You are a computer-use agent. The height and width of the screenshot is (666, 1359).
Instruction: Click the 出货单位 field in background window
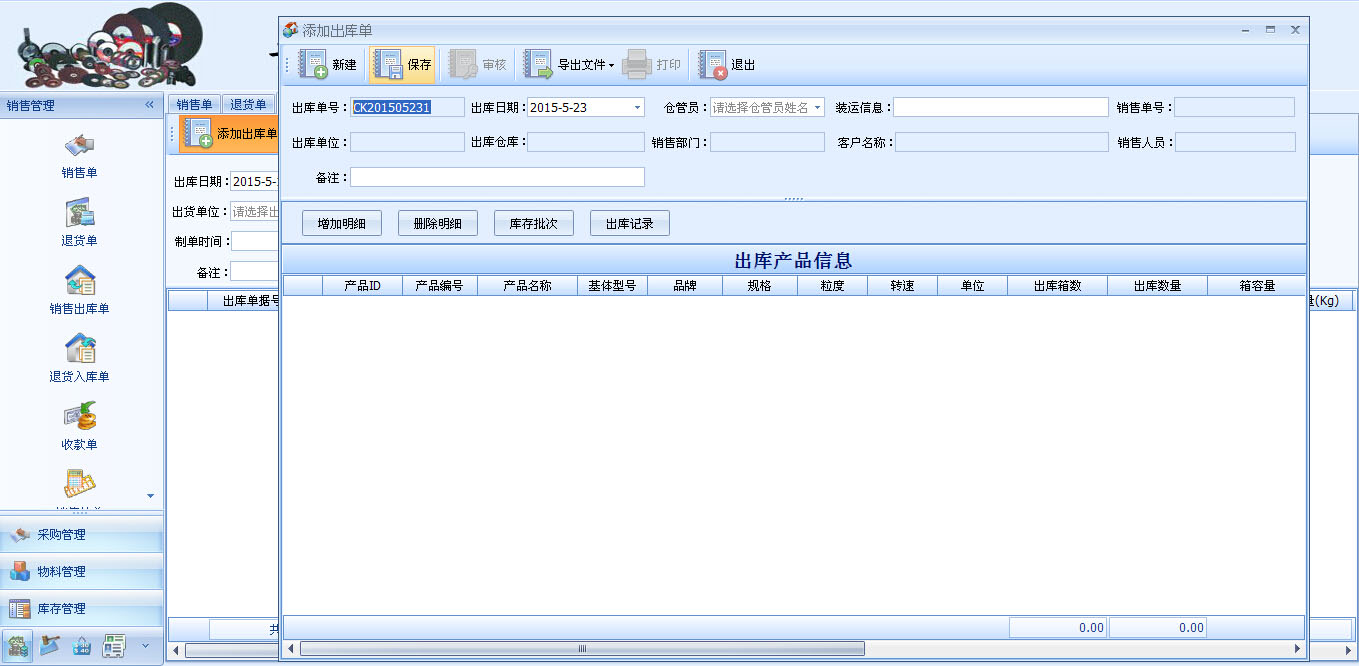(254, 212)
